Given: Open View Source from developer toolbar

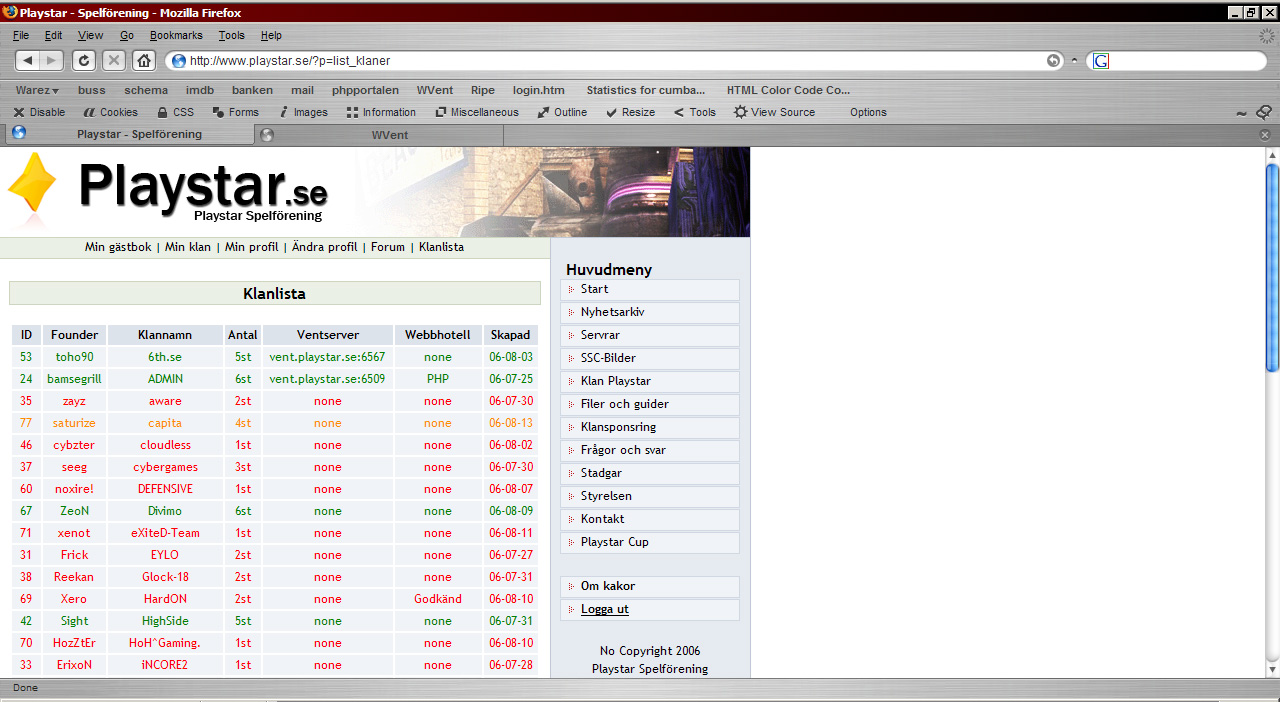Looking at the screenshot, I should [774, 112].
